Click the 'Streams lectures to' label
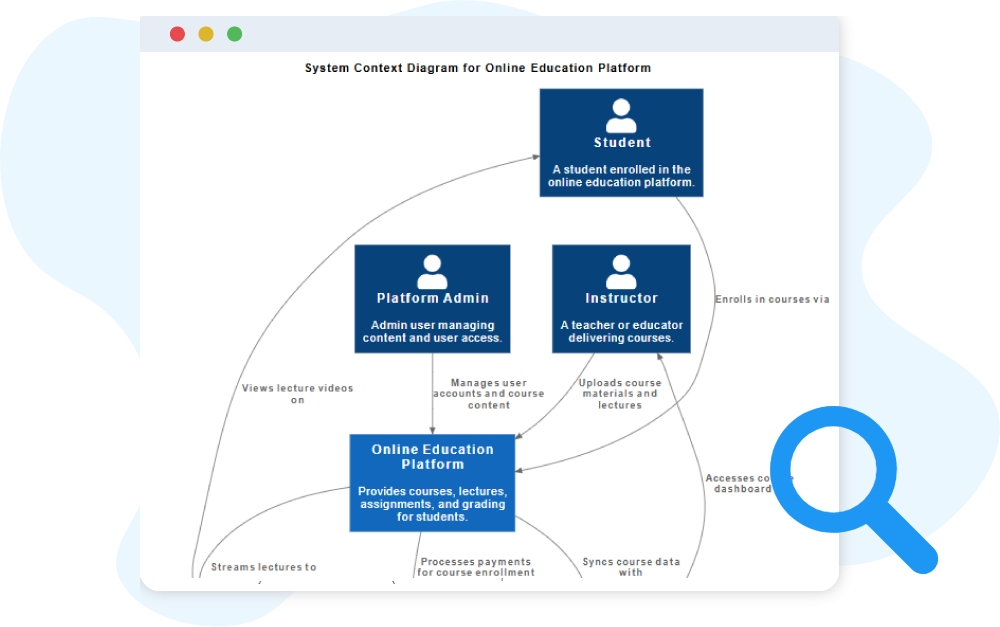The image size is (1000, 627). (263, 567)
